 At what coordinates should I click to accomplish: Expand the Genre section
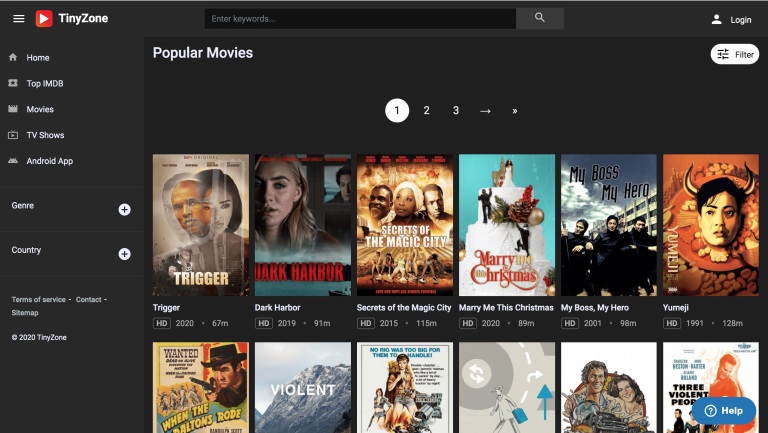pyautogui.click(x=124, y=209)
